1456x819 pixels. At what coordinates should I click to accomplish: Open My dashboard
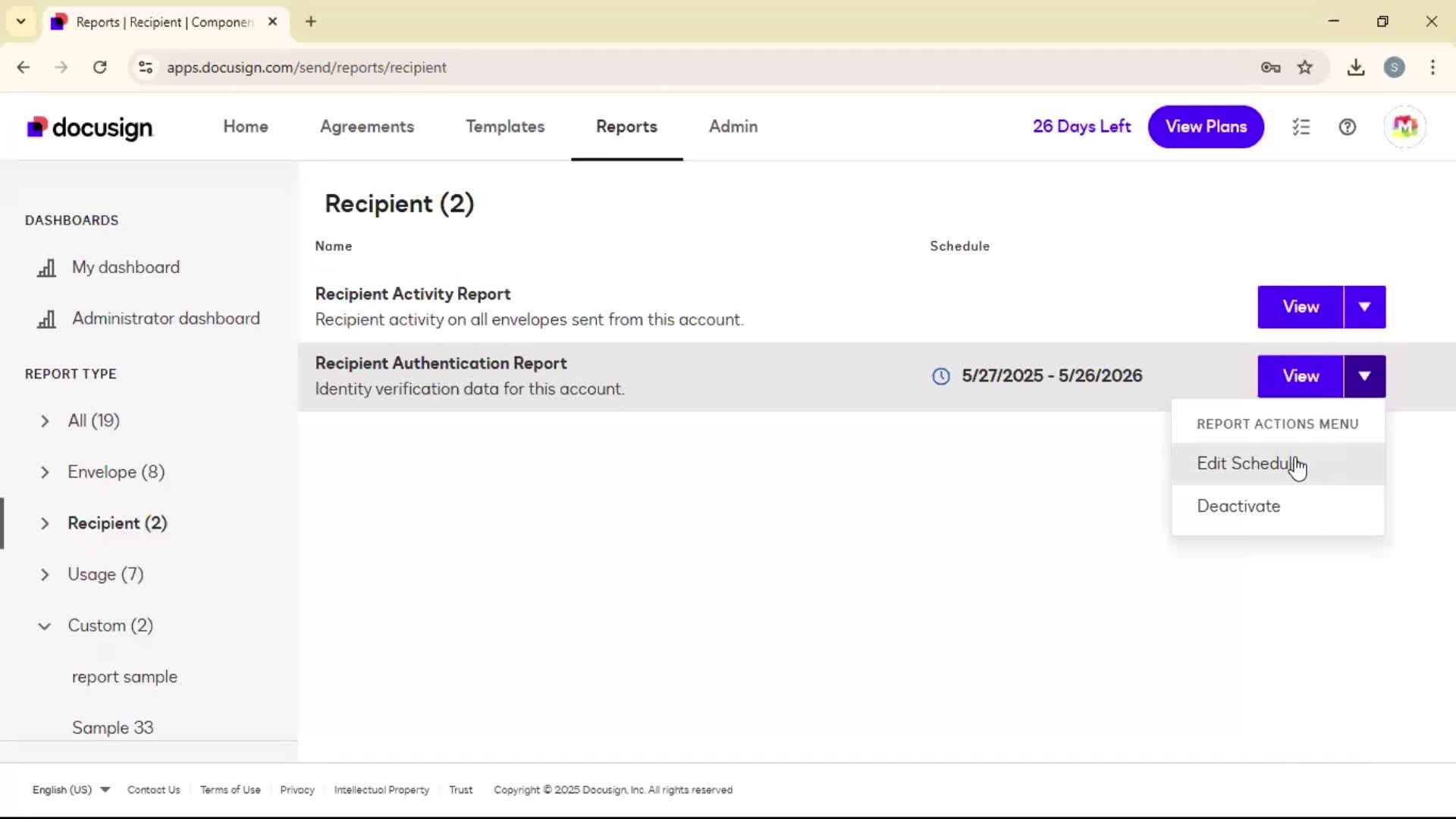(x=126, y=267)
